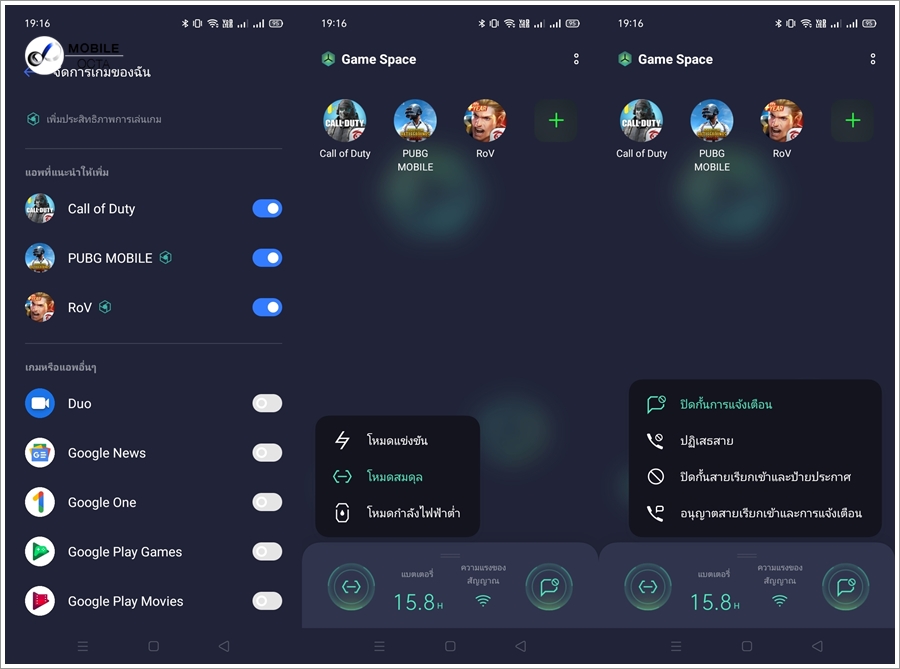
Task: Tap Game Space logo in middle screen
Action: 328,59
